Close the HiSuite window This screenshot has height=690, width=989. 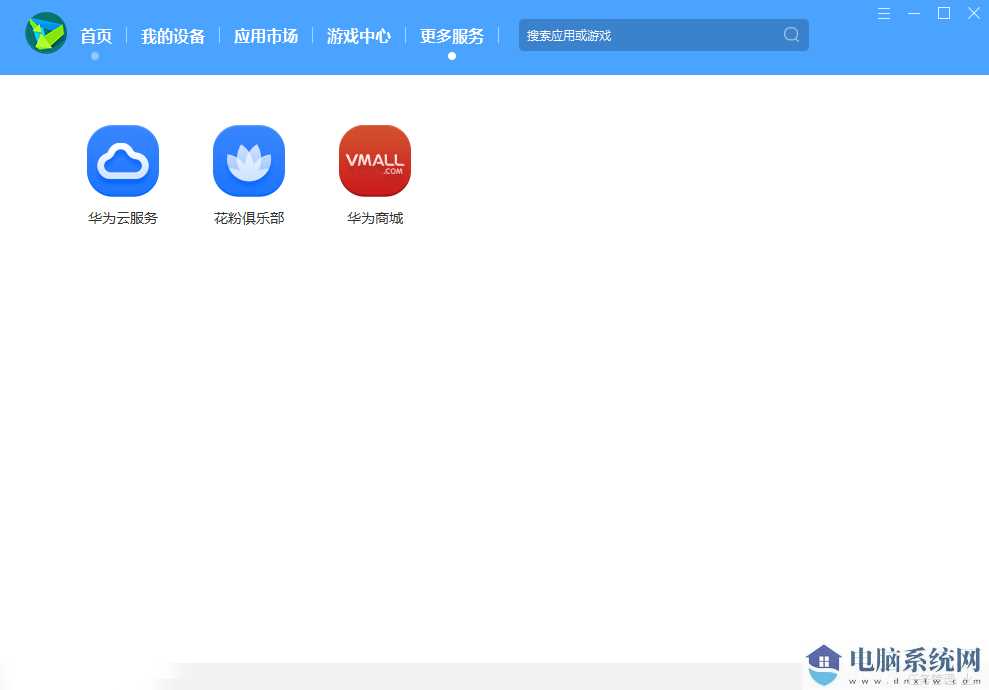[974, 14]
